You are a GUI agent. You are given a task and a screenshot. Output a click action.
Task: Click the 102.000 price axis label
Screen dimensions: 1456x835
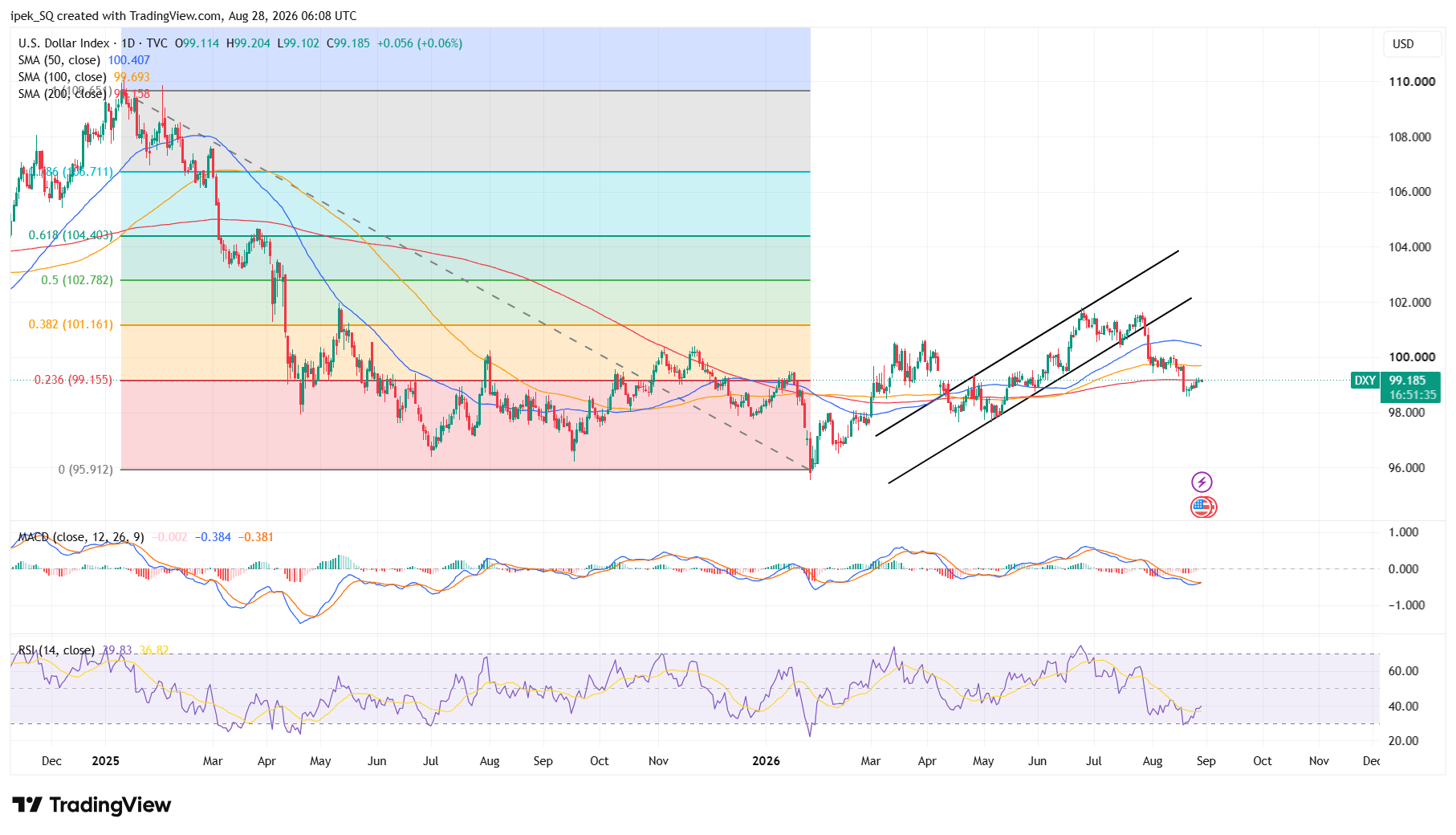pyautogui.click(x=1410, y=303)
